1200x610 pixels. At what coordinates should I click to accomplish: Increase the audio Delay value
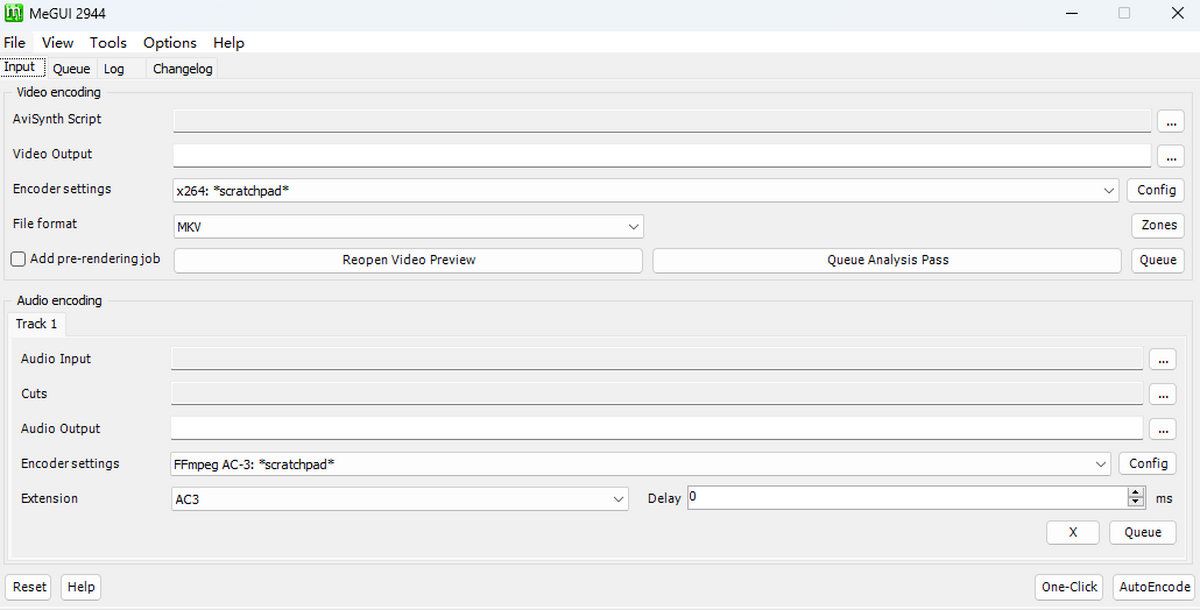pos(1135,492)
